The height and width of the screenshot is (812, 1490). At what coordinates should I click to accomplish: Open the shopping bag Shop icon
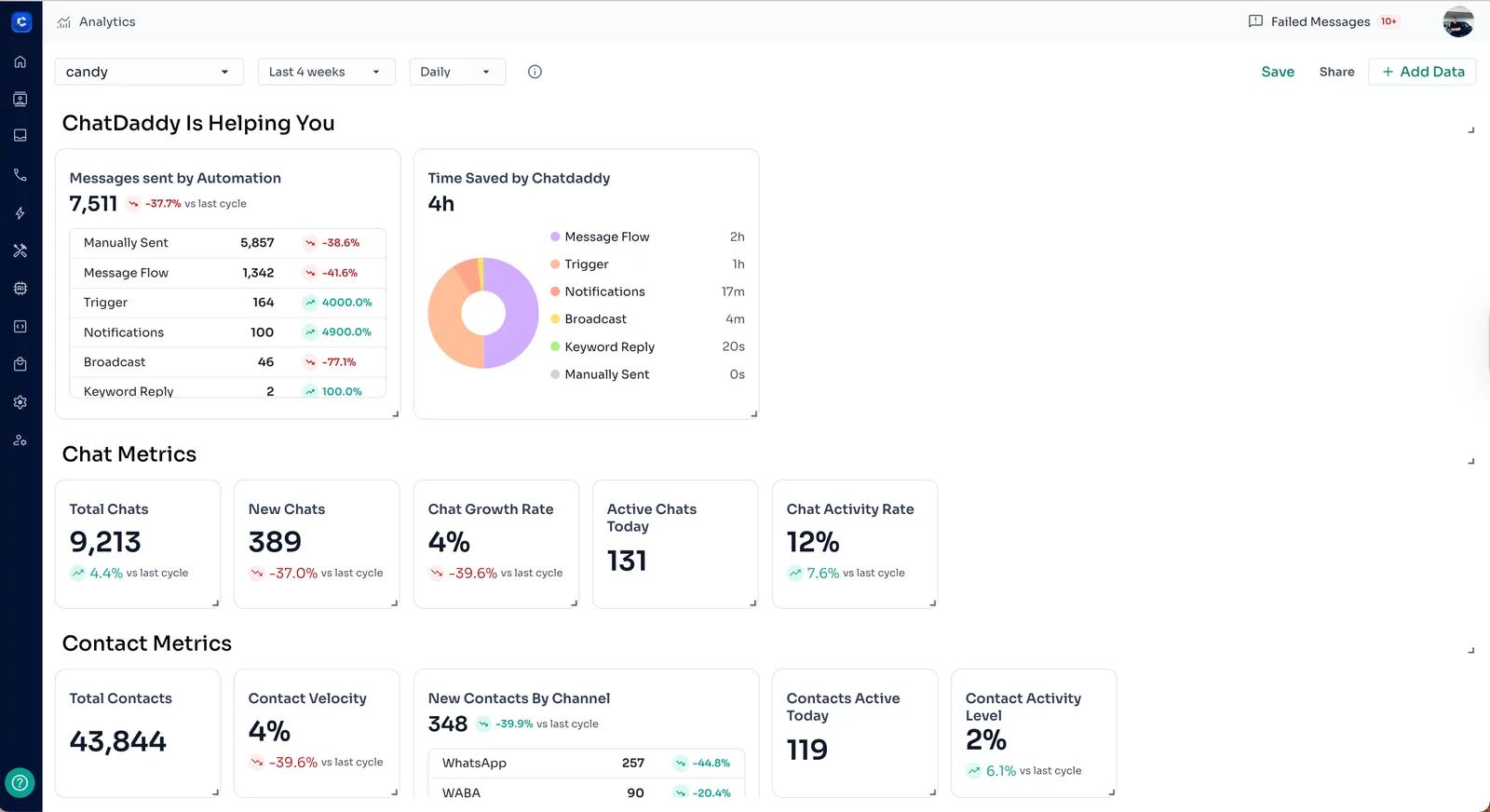[20, 364]
